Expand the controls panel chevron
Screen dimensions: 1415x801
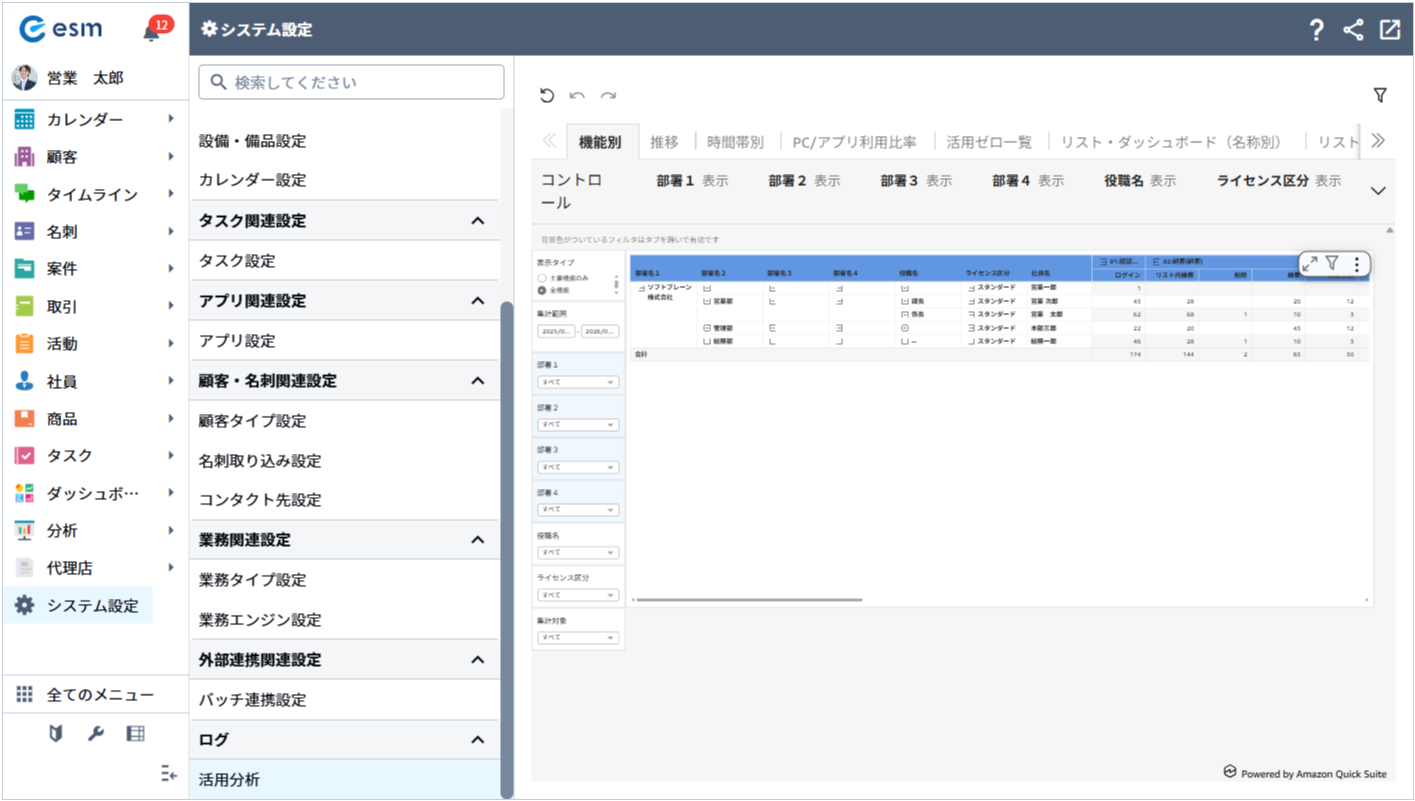1378,191
